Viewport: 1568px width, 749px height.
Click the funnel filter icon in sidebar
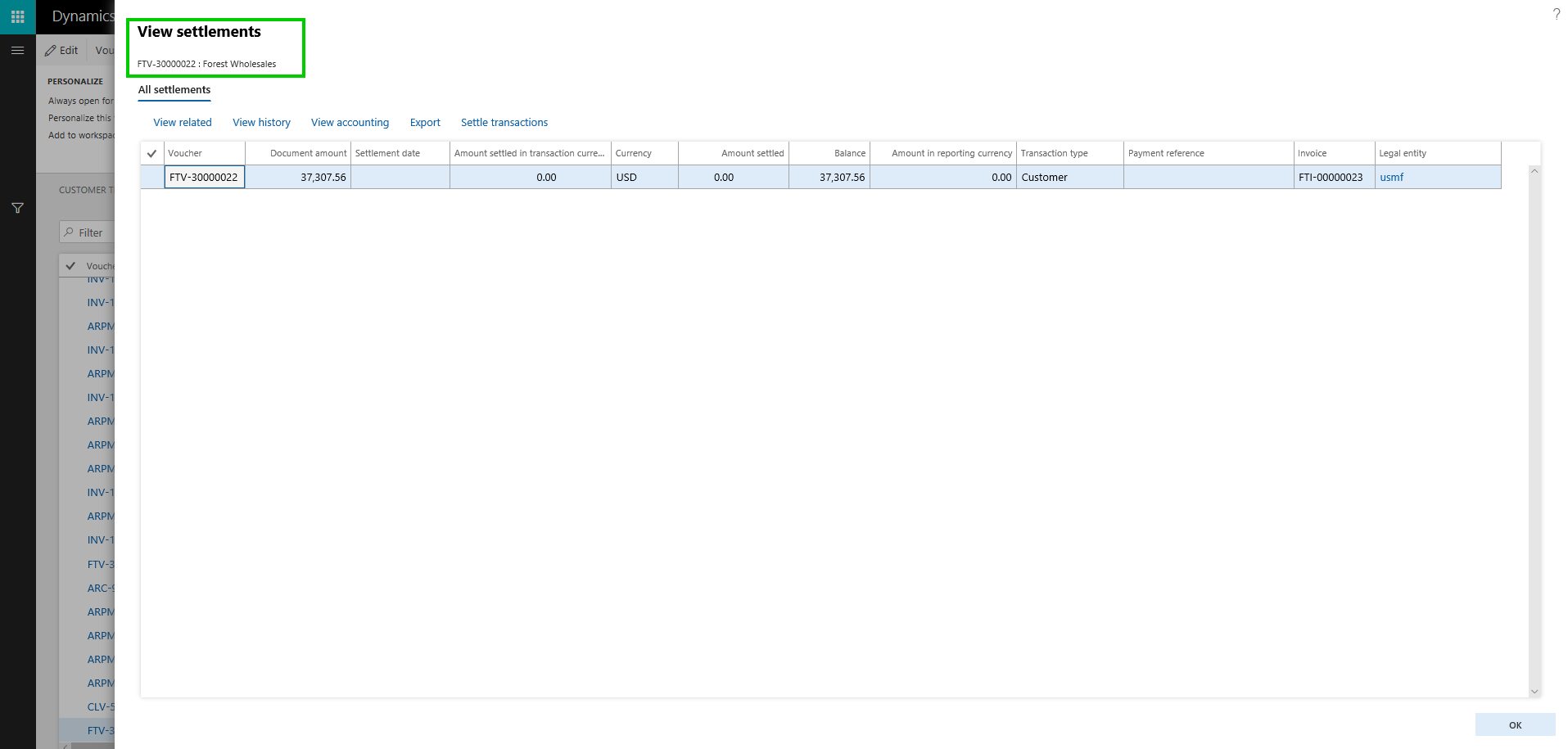[17, 209]
